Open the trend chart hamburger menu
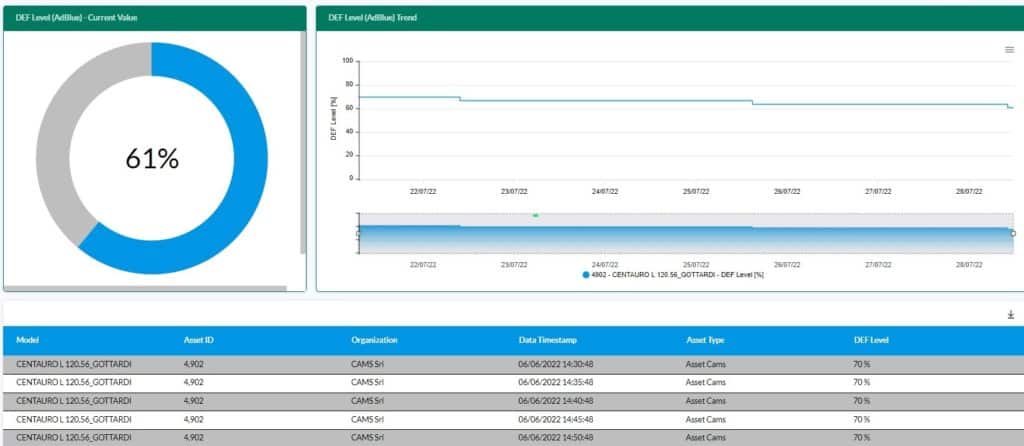 point(1009,50)
